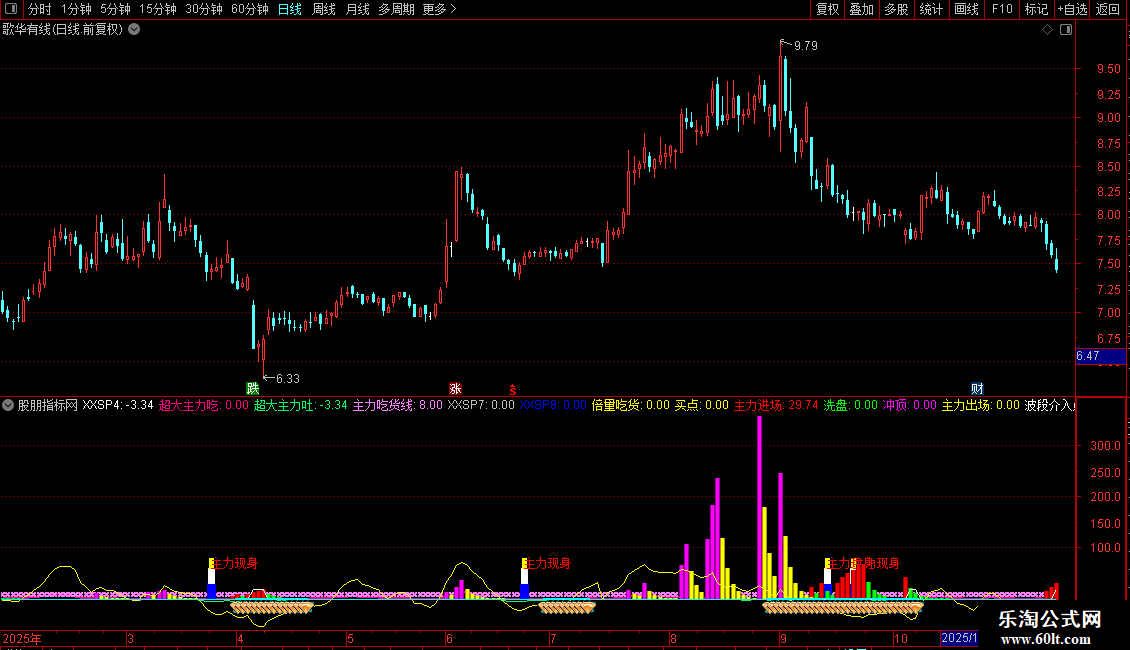This screenshot has height=650, width=1130.
Task: Click the 6.33 low price label
Action: 288,379
